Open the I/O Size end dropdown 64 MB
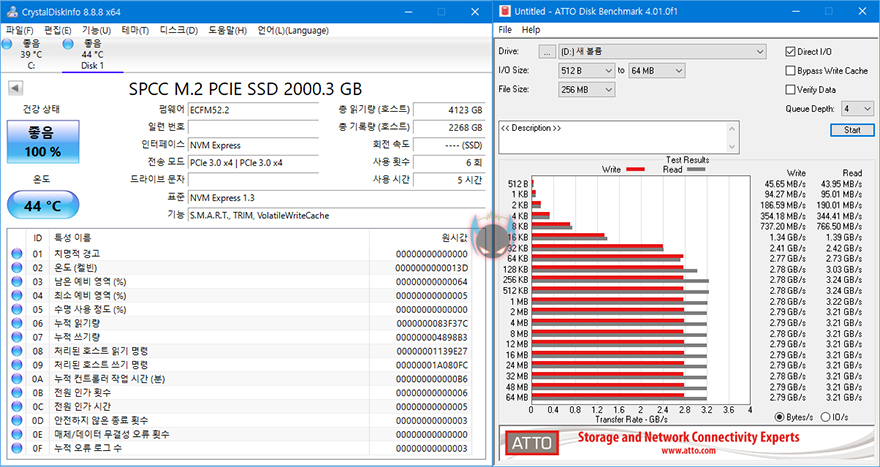This screenshot has height=467, width=880. (x=657, y=71)
